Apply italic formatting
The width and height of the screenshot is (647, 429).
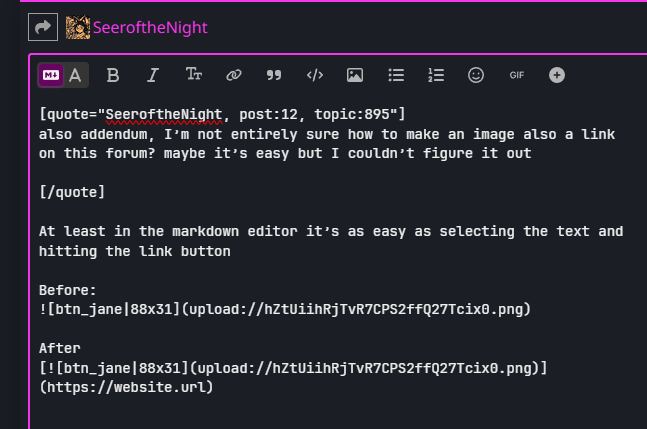coord(153,75)
